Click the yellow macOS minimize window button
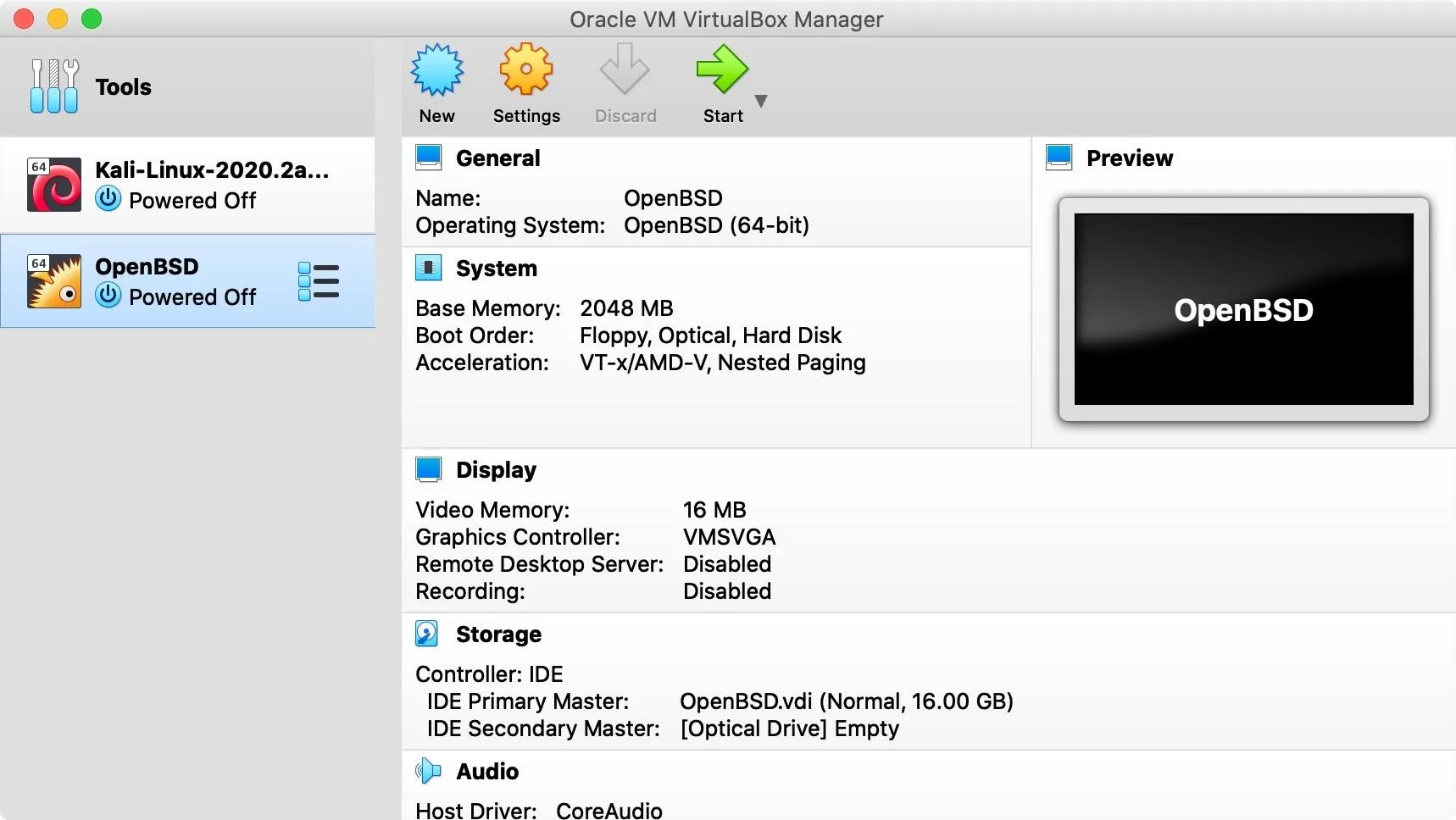This screenshot has height=820, width=1456. 58,19
